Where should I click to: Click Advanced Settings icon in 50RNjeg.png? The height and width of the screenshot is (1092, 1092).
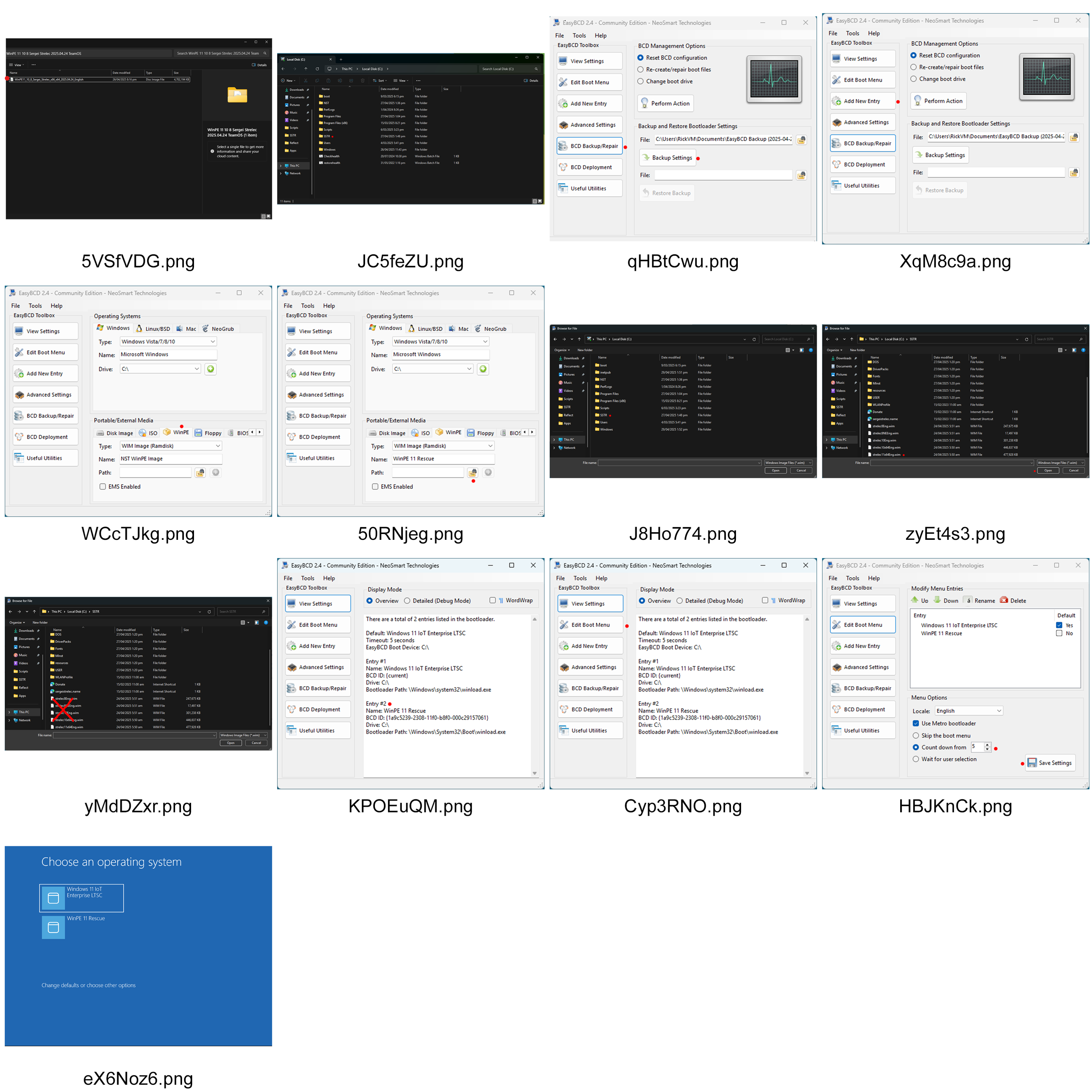(292, 395)
